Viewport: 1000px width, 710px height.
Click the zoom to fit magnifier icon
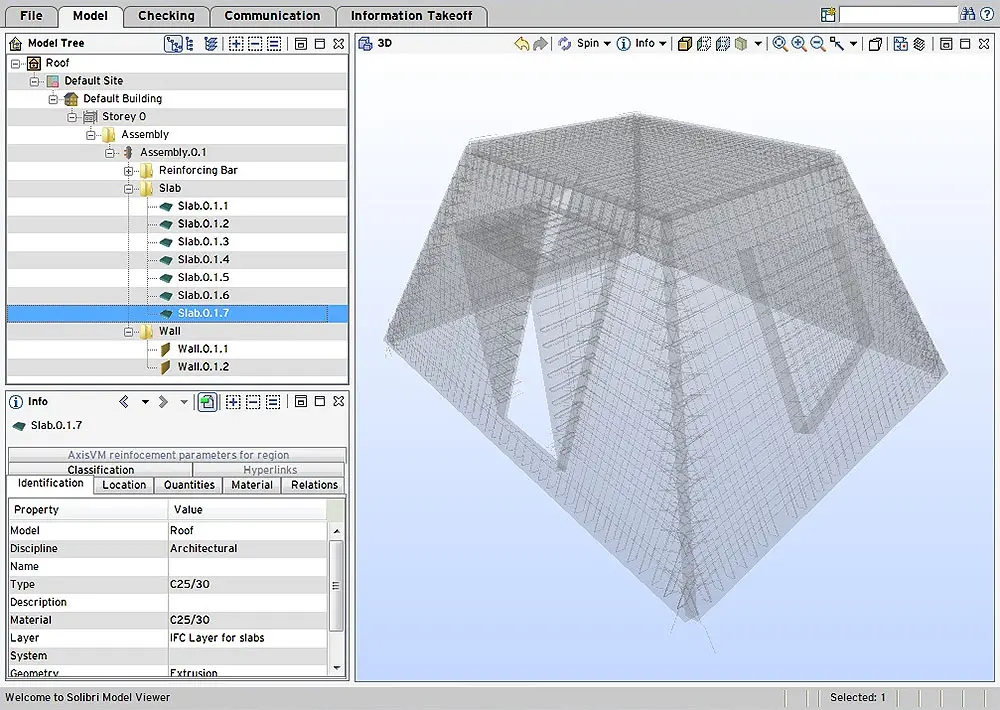coord(780,44)
